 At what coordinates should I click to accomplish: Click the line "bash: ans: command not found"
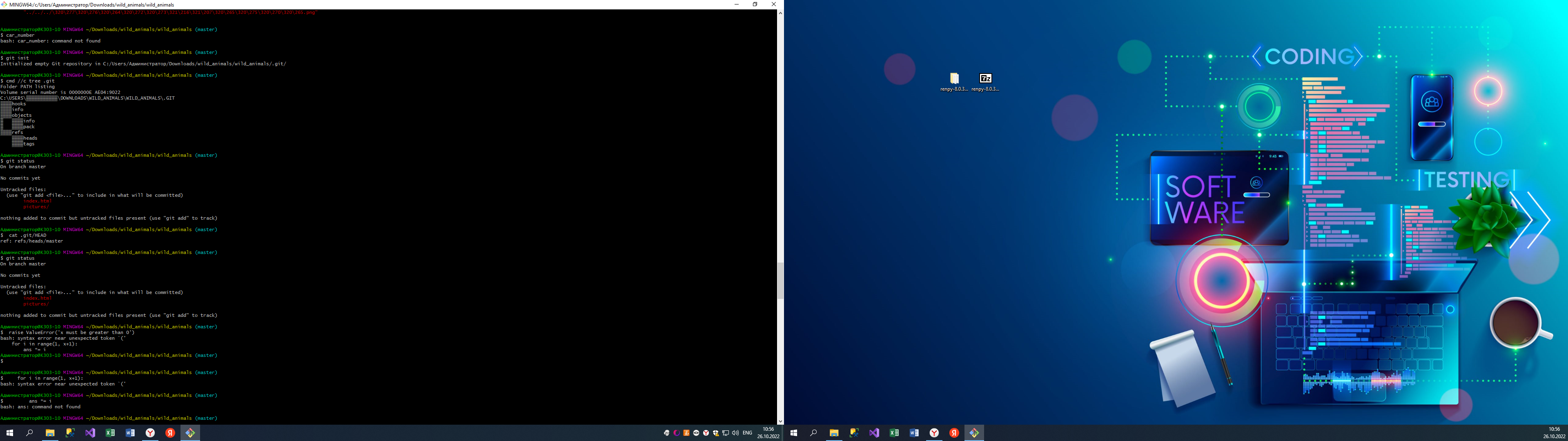40,407
